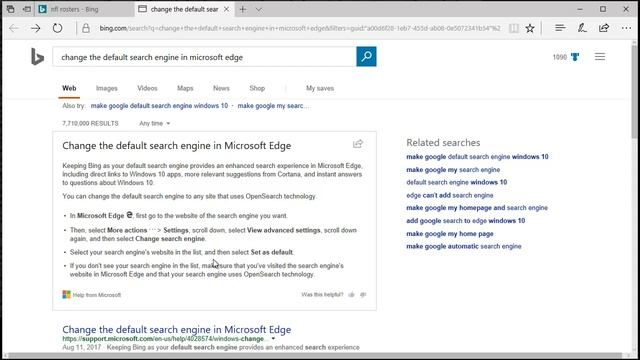
Task: Go forward with the forward arrow
Action: pos(36,28)
